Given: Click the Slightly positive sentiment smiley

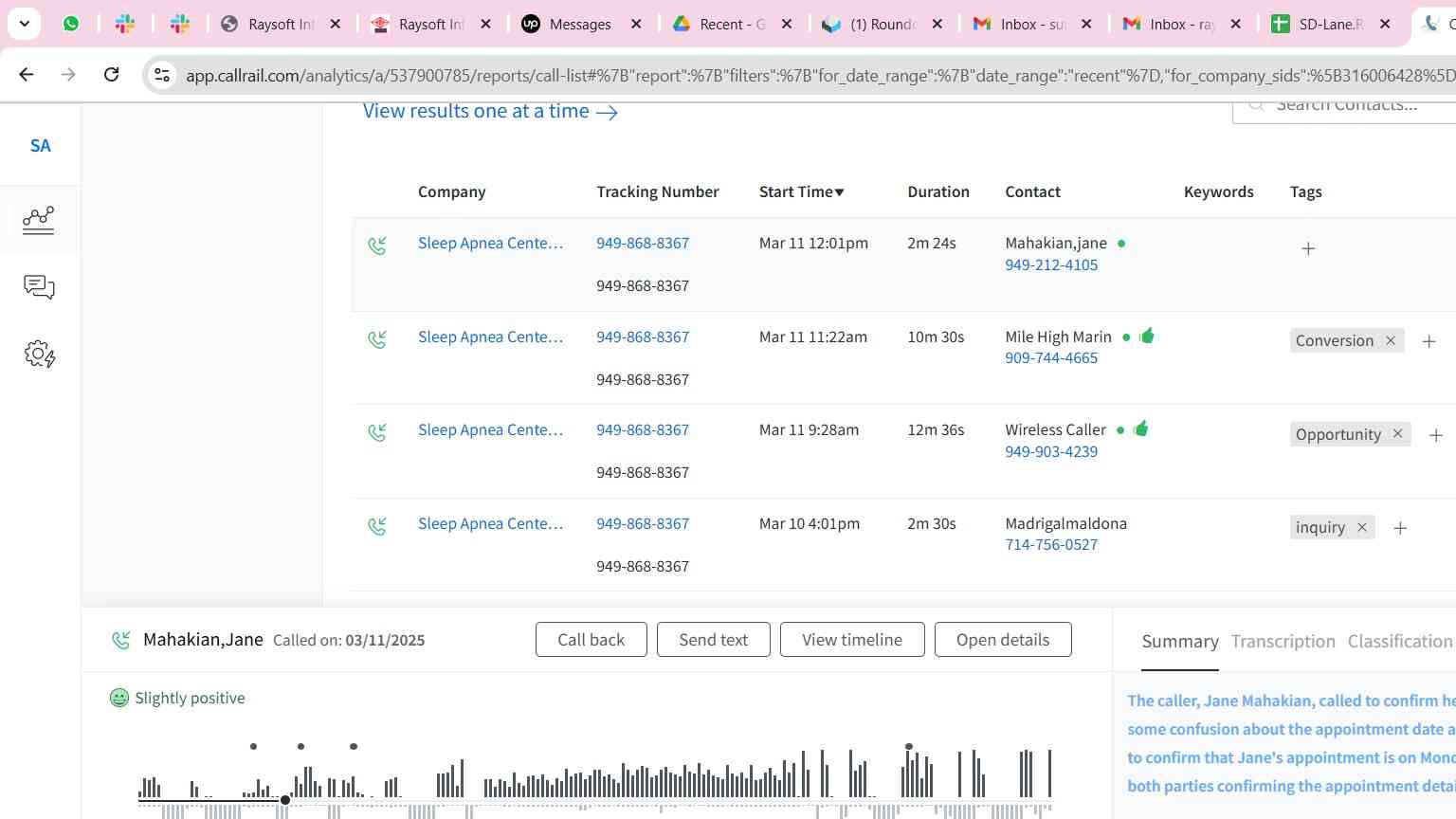Looking at the screenshot, I should point(119,698).
